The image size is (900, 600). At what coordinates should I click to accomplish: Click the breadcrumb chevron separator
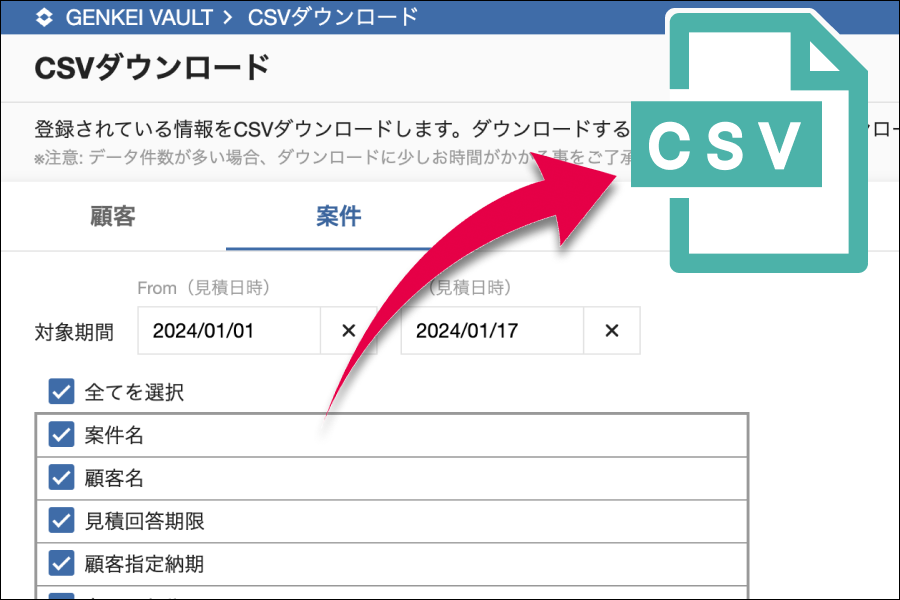tap(228, 17)
